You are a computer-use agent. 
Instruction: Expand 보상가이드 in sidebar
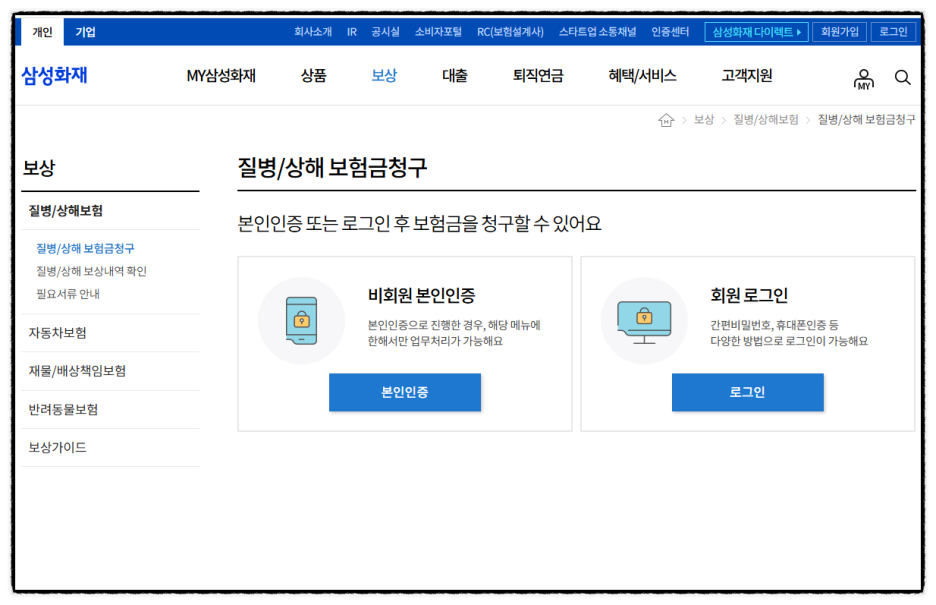[x=110, y=447]
